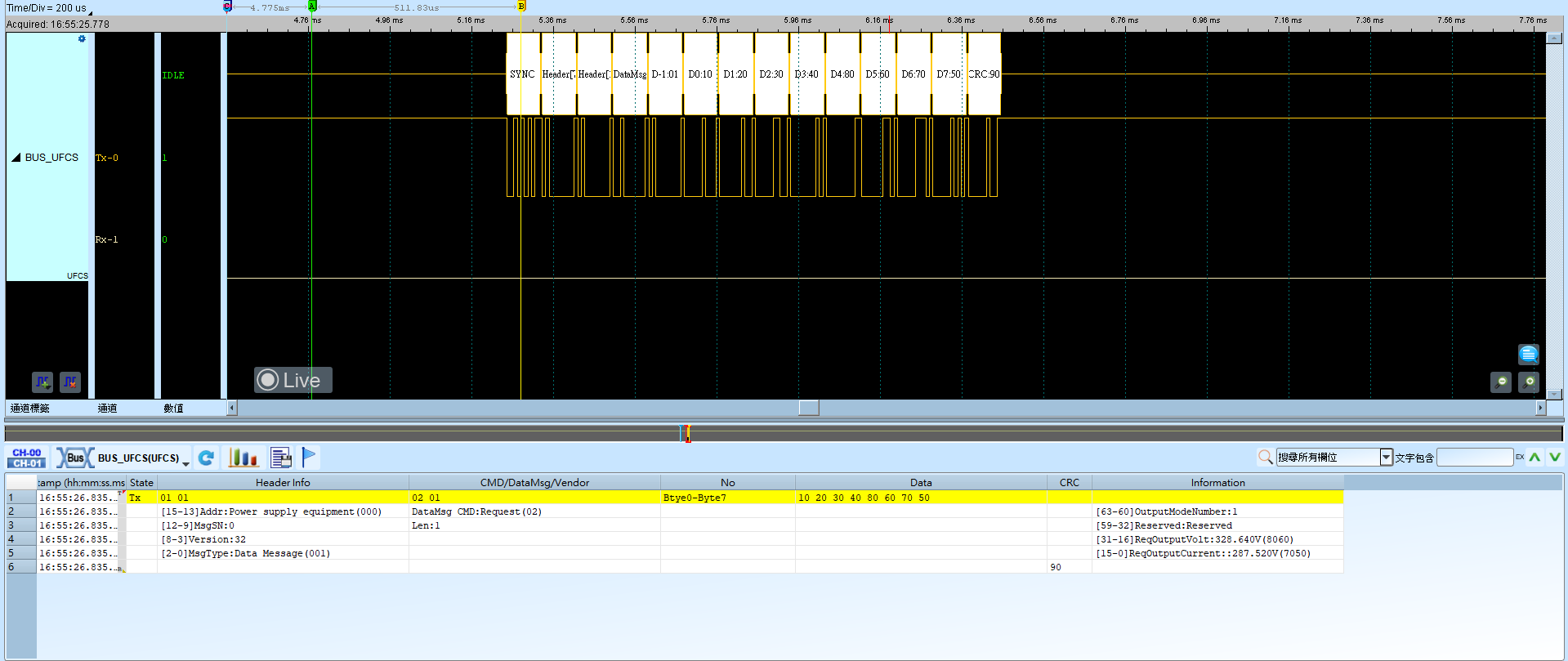
Task: Select the SYNC decoded packet block
Action: click(523, 74)
